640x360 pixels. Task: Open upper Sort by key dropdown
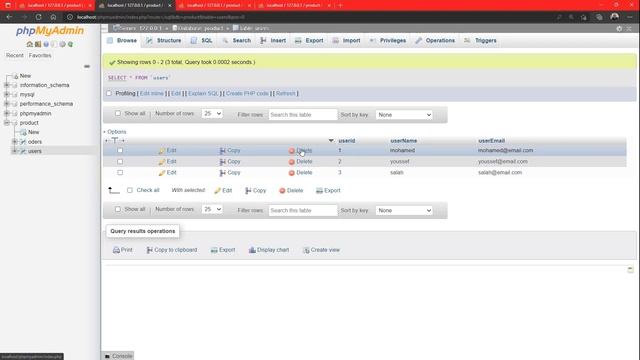pos(404,115)
